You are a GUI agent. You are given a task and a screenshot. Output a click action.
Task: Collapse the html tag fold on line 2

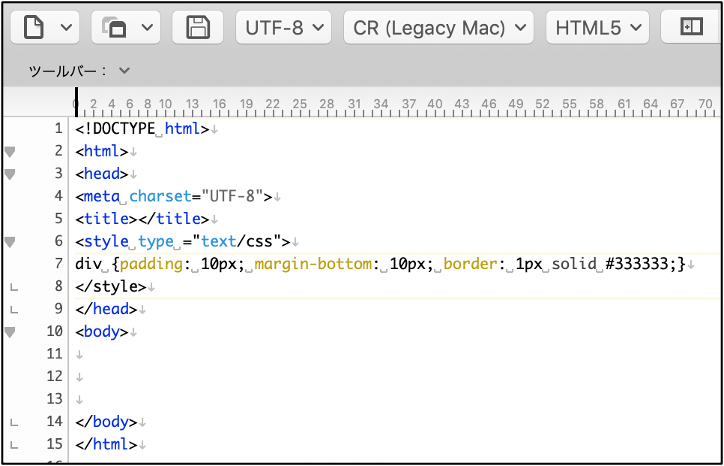pos(11,151)
